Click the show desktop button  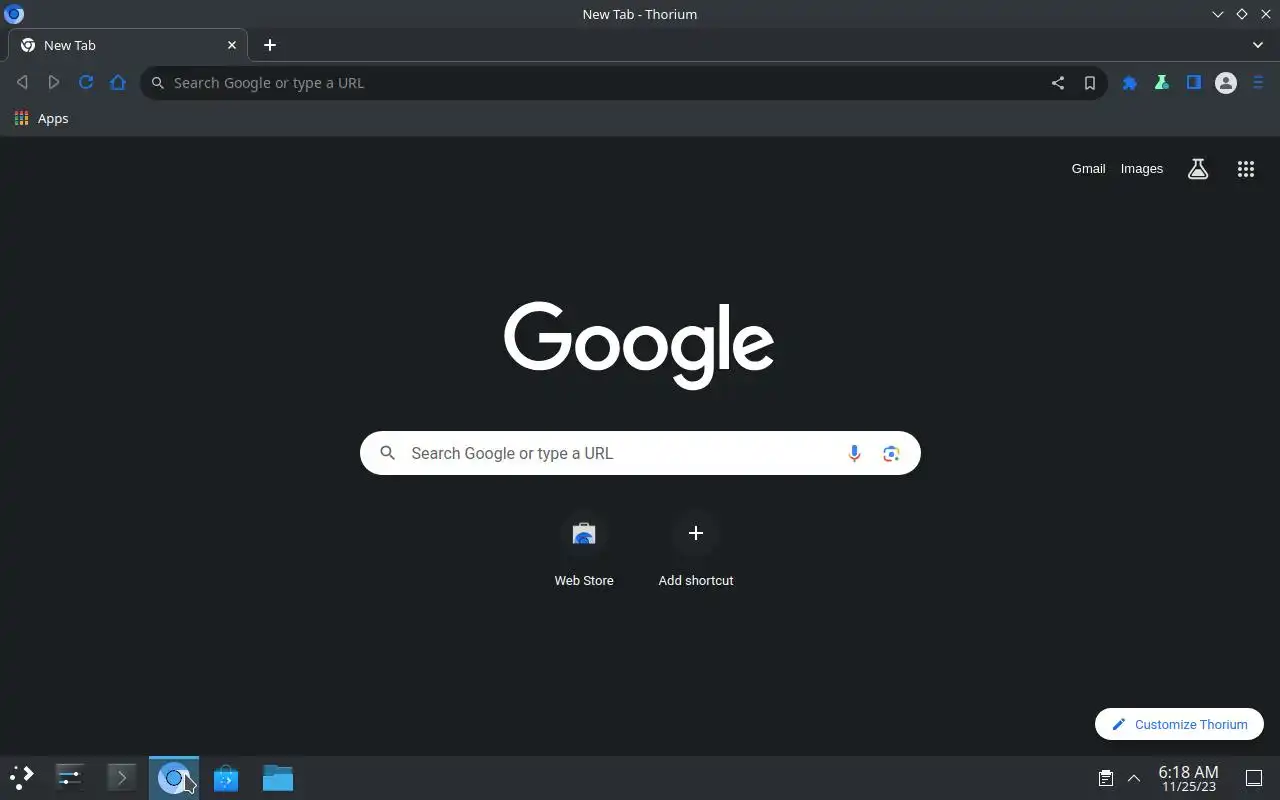pyautogui.click(x=1254, y=778)
